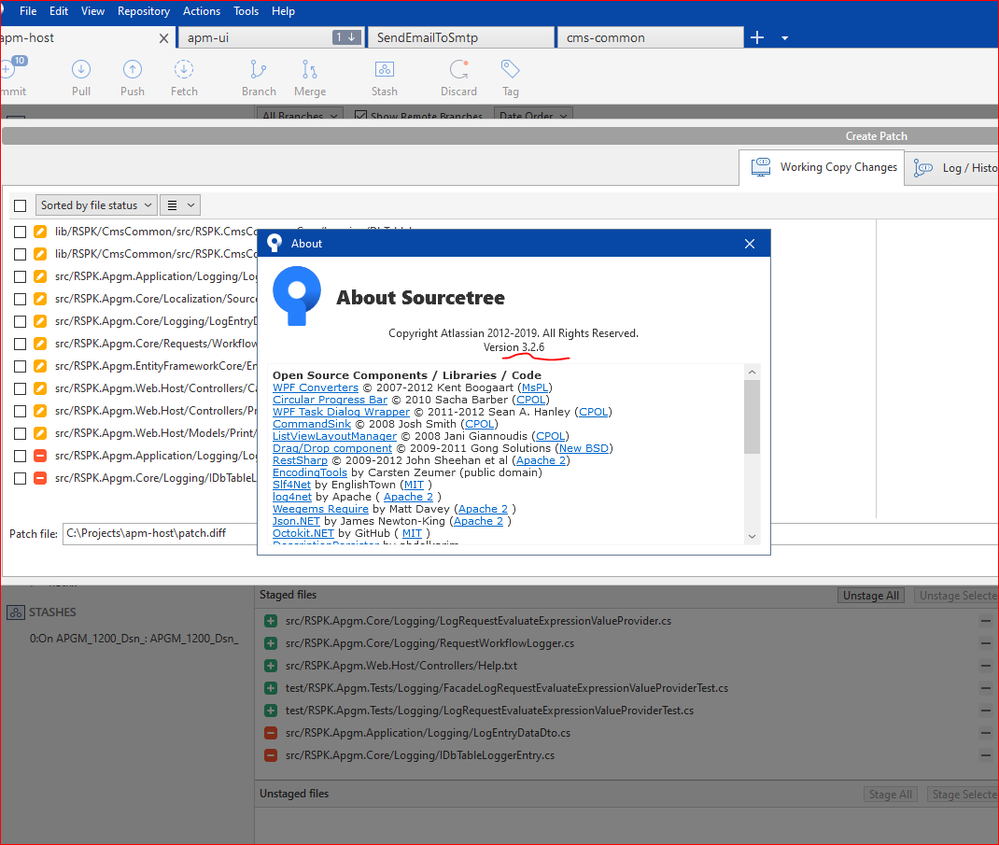Open the list view mode dropdown

[x=180, y=205]
